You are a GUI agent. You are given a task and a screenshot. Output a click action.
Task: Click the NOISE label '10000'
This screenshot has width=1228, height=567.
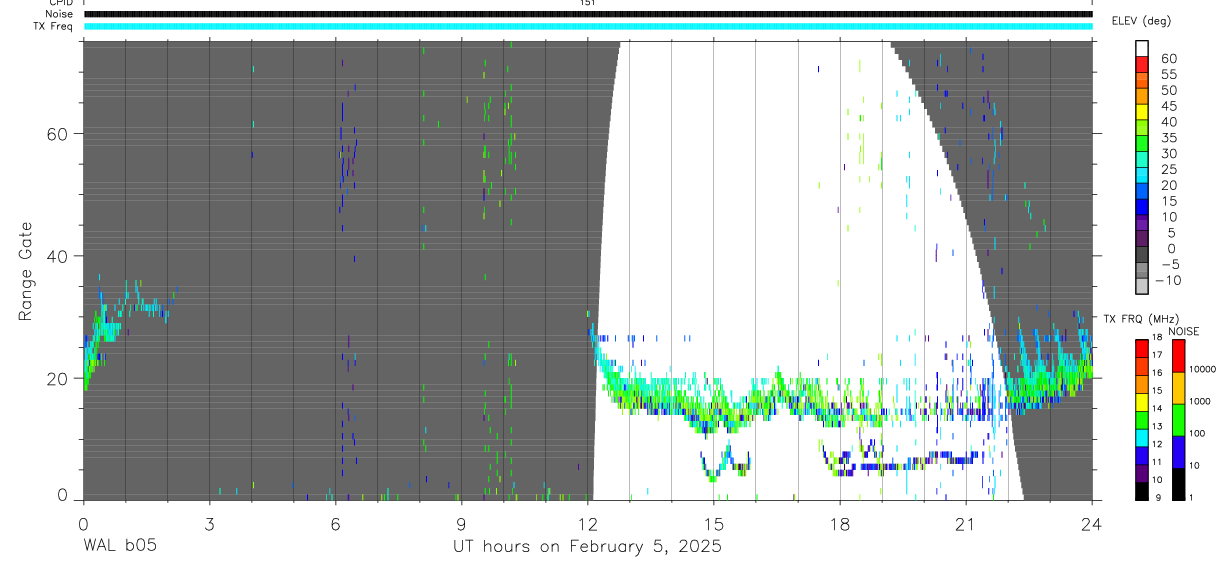click(x=1202, y=369)
